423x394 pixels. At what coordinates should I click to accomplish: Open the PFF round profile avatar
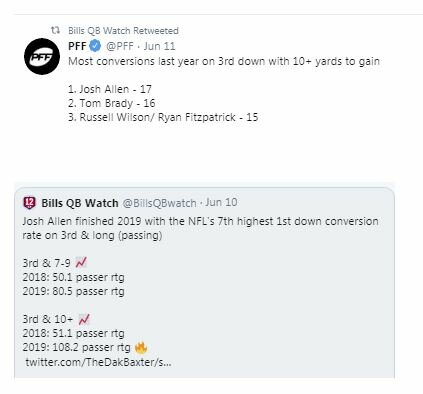[x=42, y=56]
